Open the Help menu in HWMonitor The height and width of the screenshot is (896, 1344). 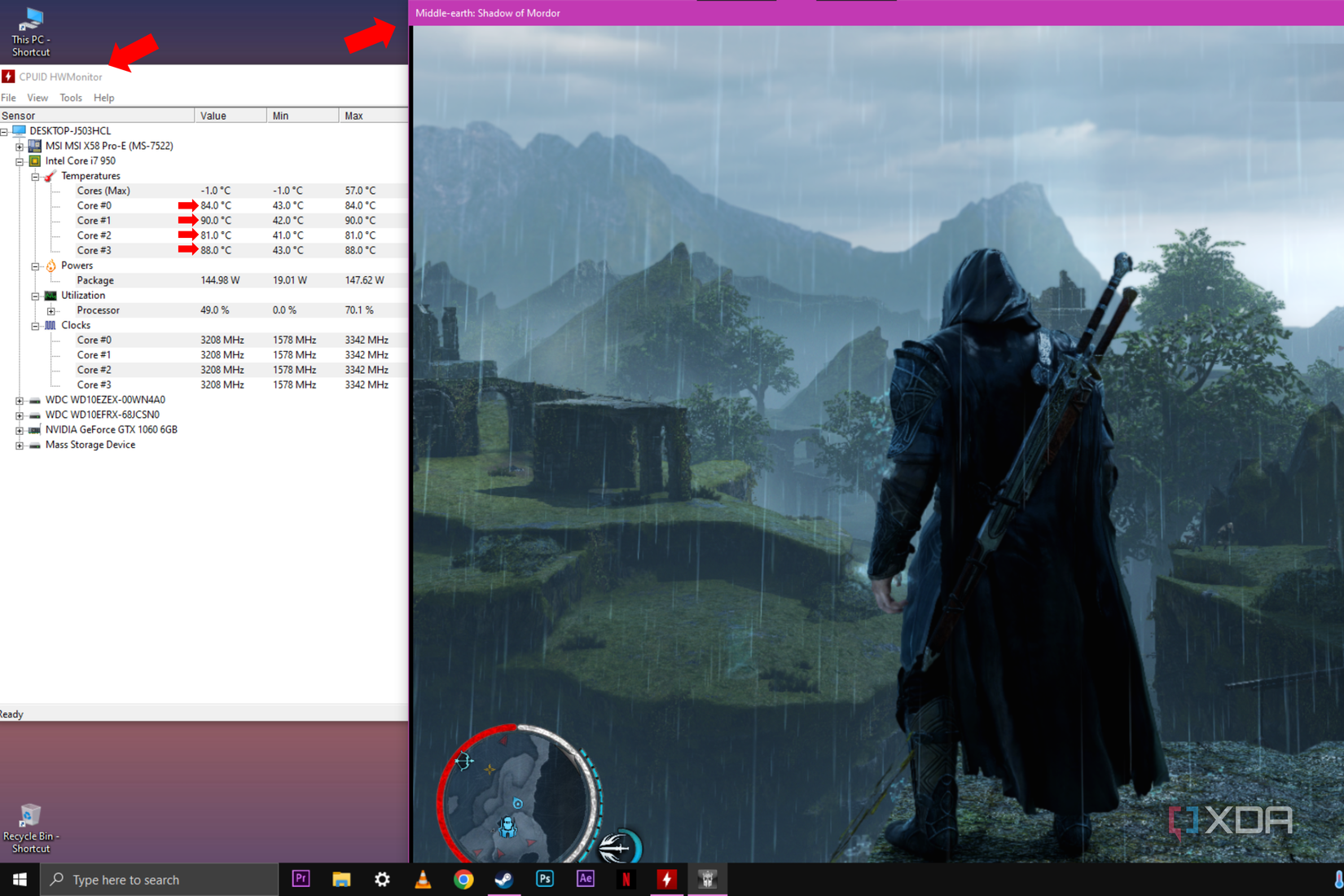pyautogui.click(x=103, y=98)
